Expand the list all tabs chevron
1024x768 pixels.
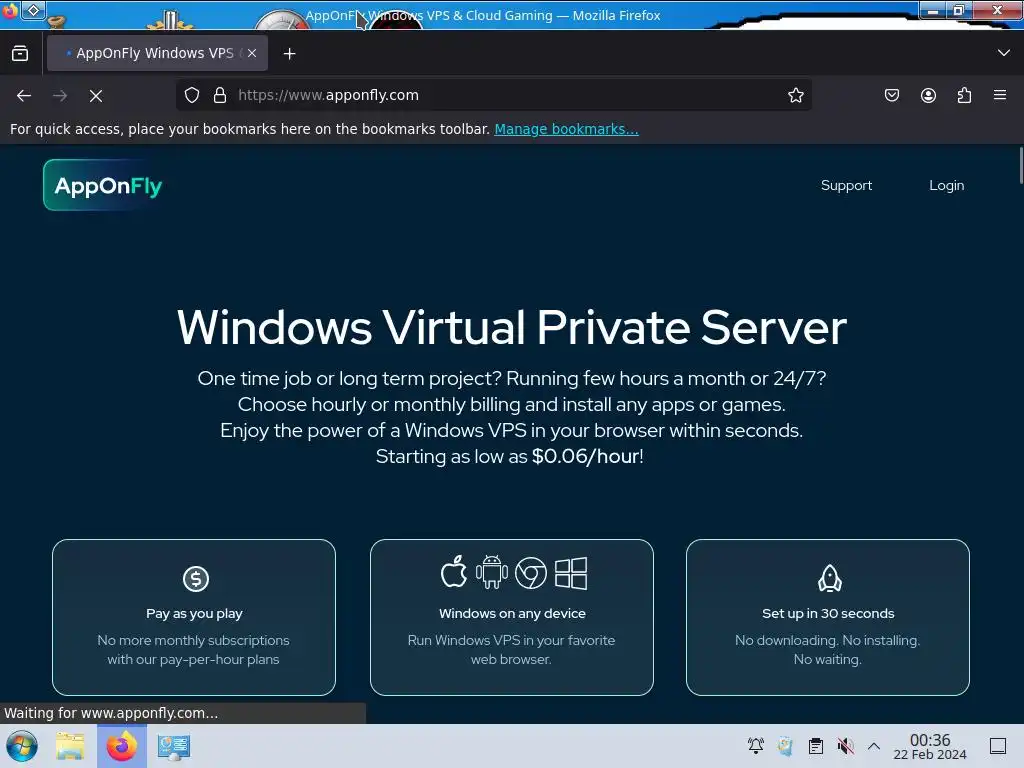[1004, 53]
